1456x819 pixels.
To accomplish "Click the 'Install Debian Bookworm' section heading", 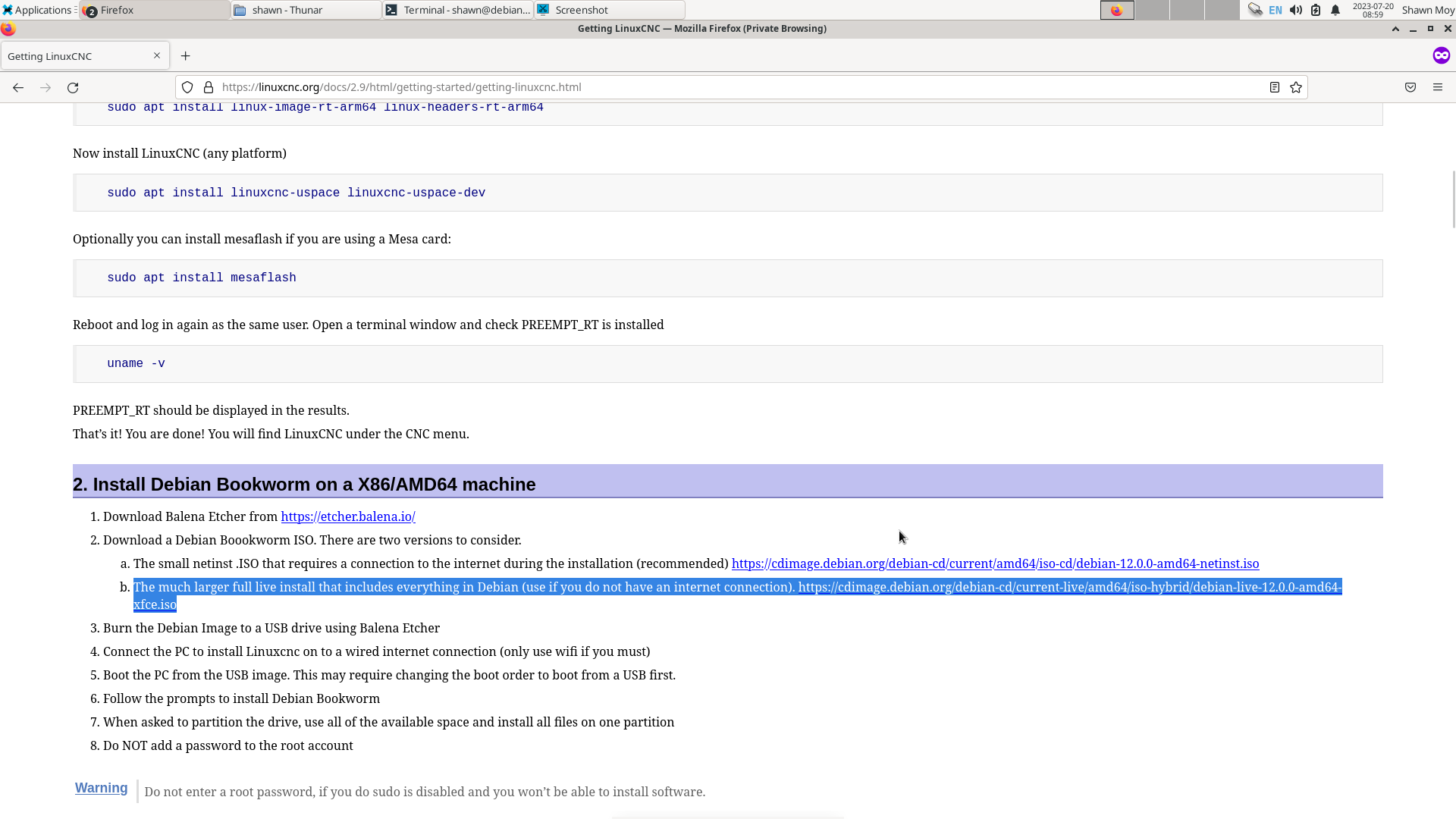I will coord(304,484).
